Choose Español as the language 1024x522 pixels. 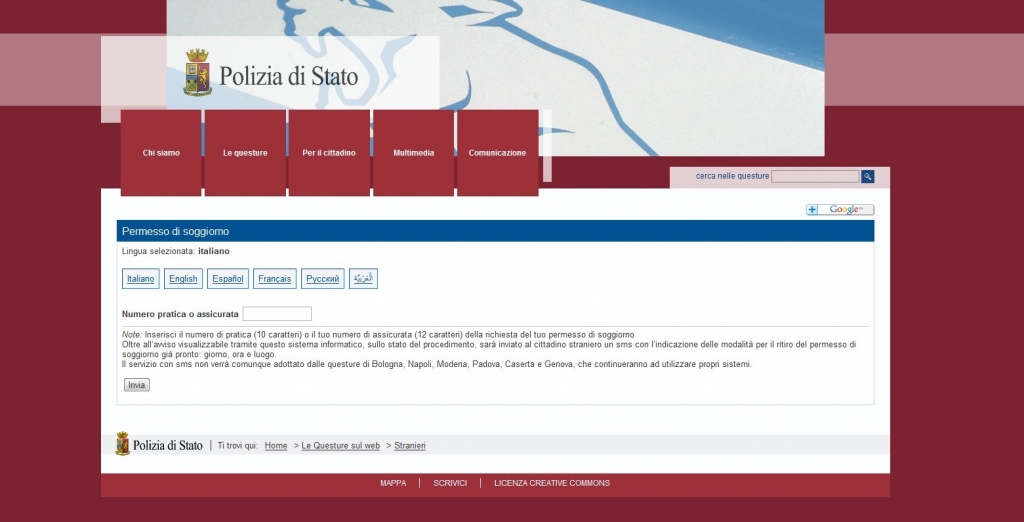(228, 279)
